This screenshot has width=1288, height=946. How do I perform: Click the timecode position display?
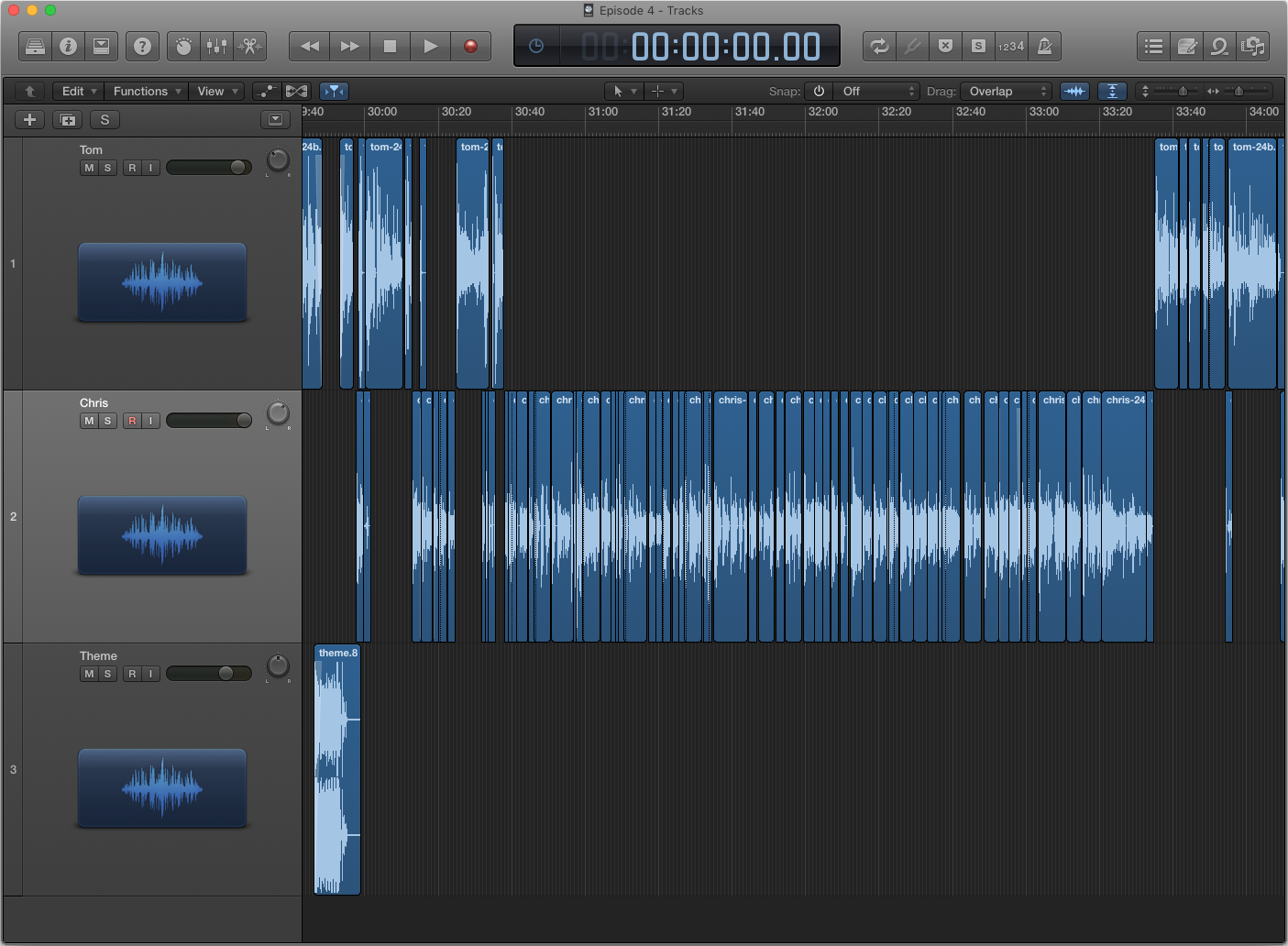[725, 46]
